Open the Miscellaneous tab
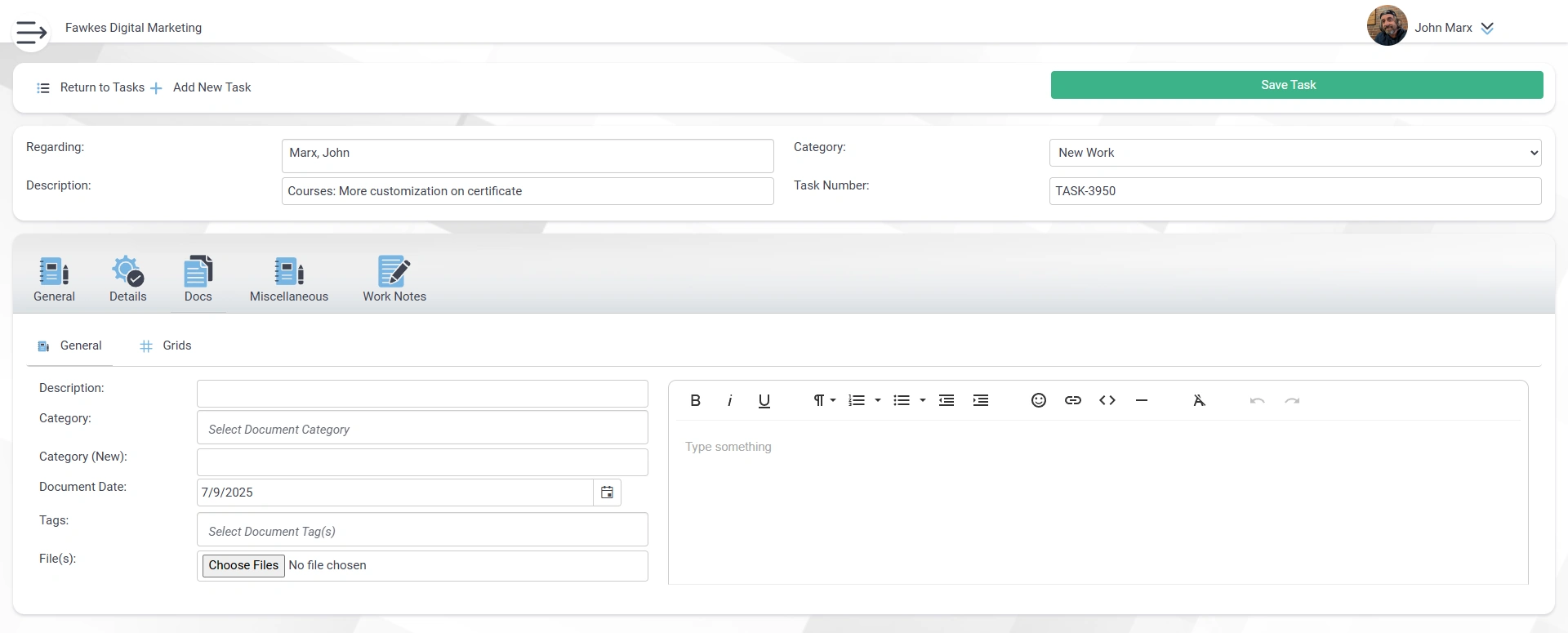 tap(289, 279)
